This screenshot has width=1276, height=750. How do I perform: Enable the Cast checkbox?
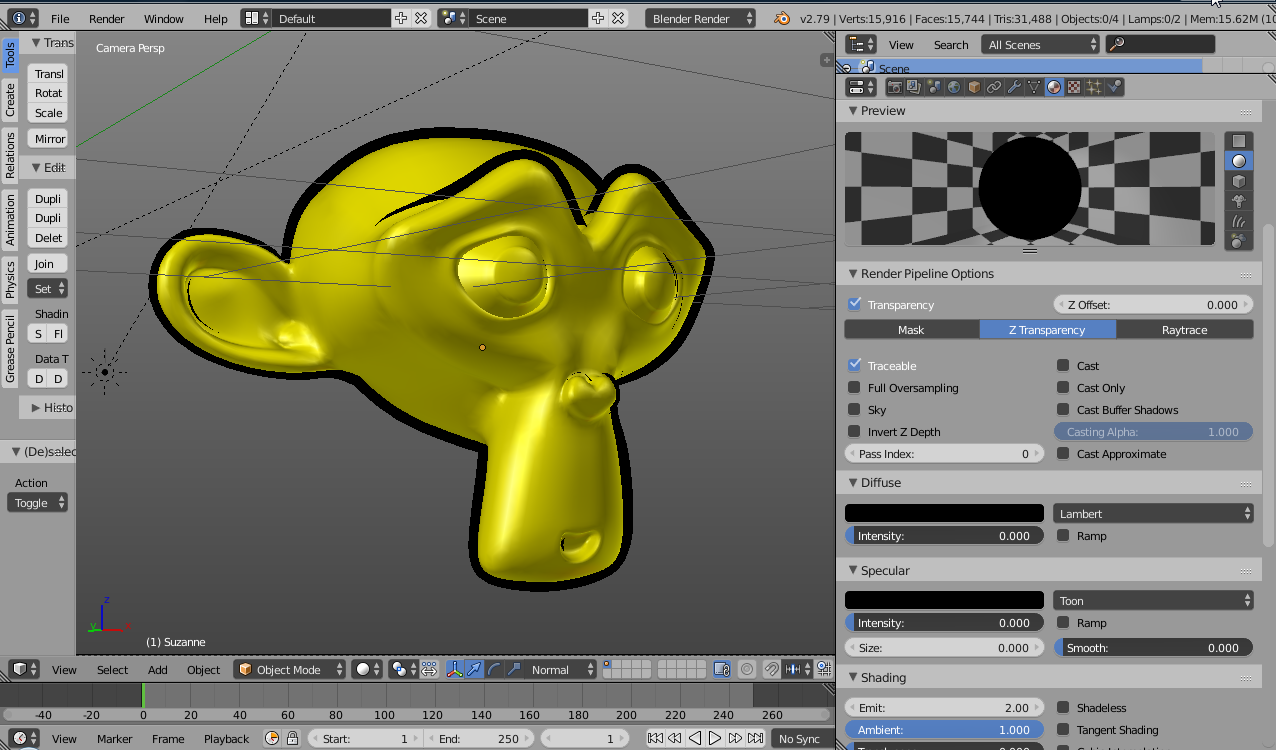[x=1063, y=365]
